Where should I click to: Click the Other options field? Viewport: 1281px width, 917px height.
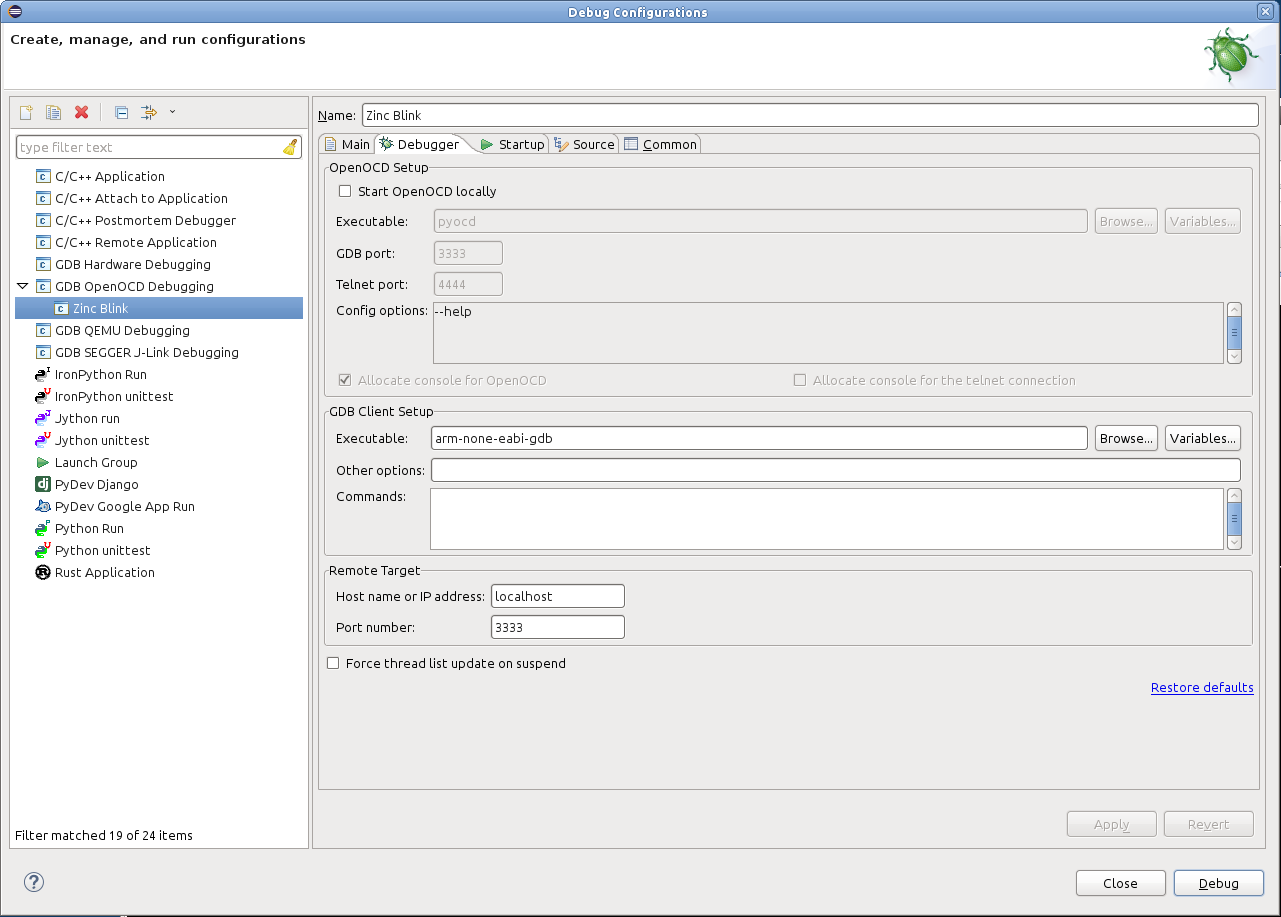pyautogui.click(x=836, y=470)
